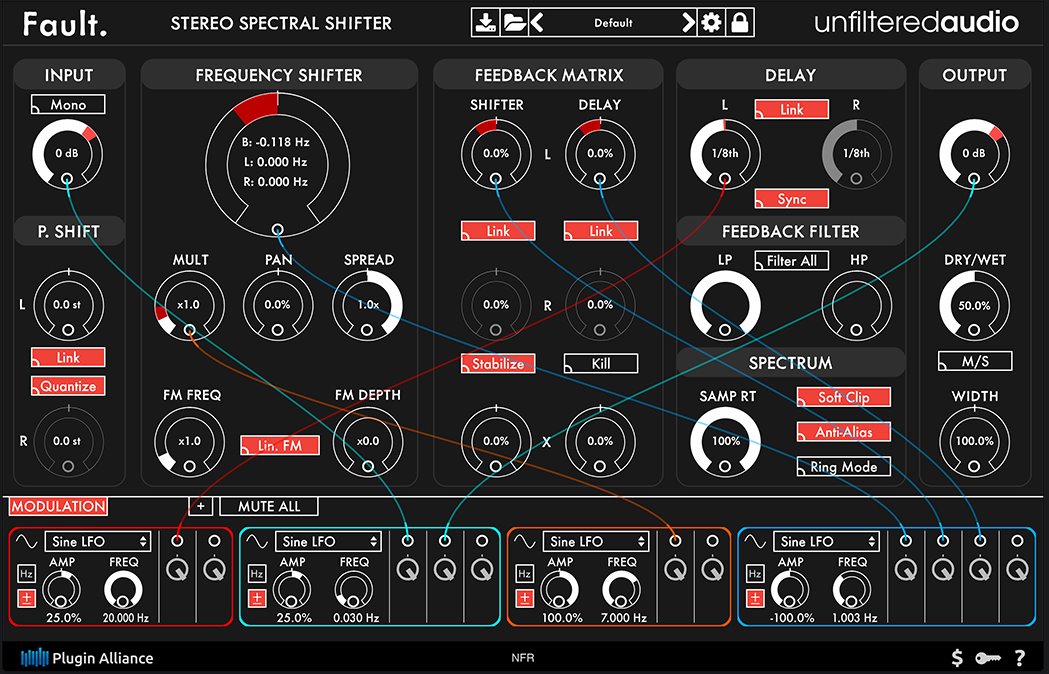This screenshot has width=1049, height=674.
Task: Toggle Hz button on cyan LFO module
Action: [x=257, y=574]
